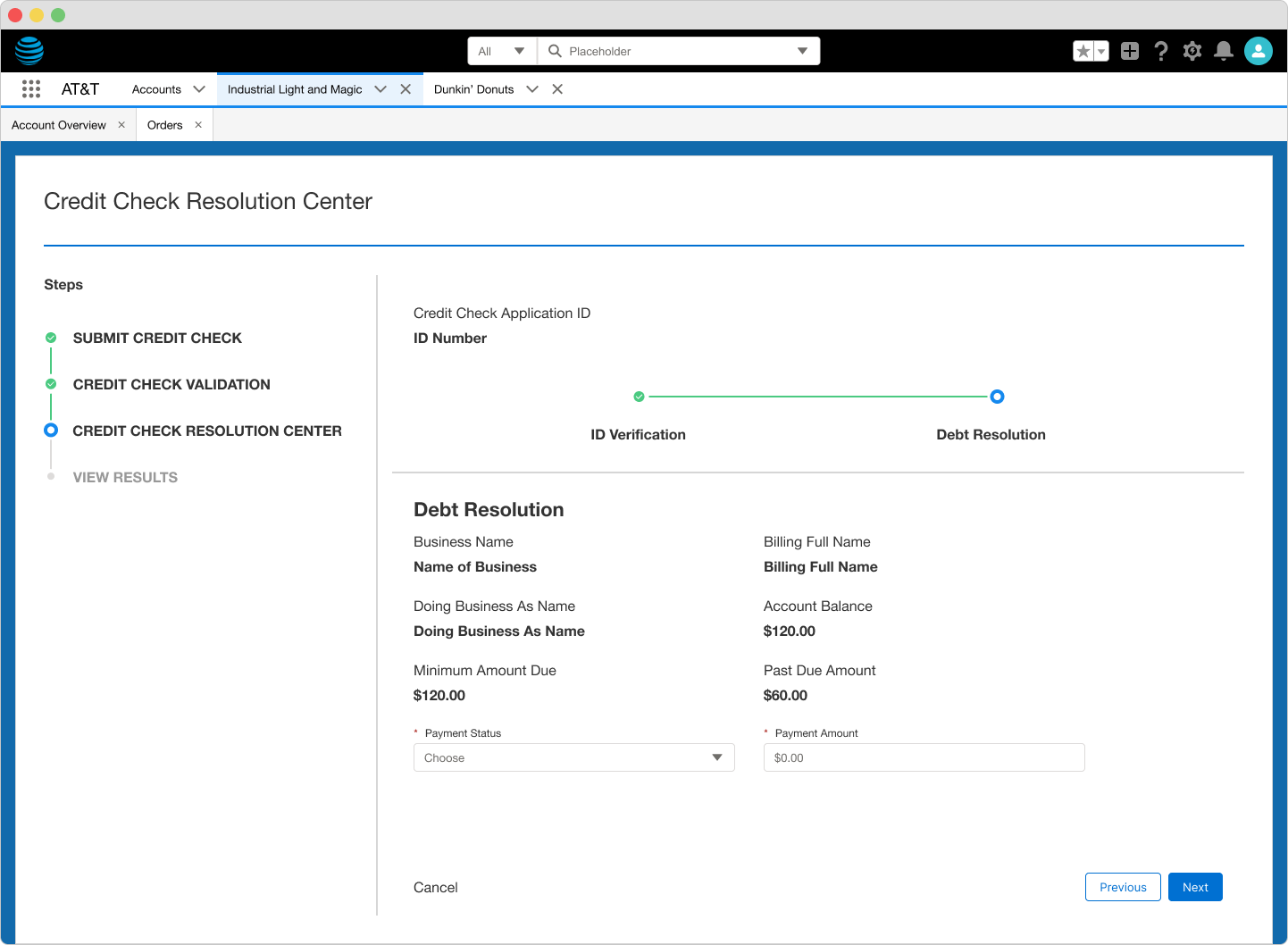Close the Industrial Light and Magic tab
Image resolution: width=1288 pixels, height=945 pixels.
[x=406, y=89]
